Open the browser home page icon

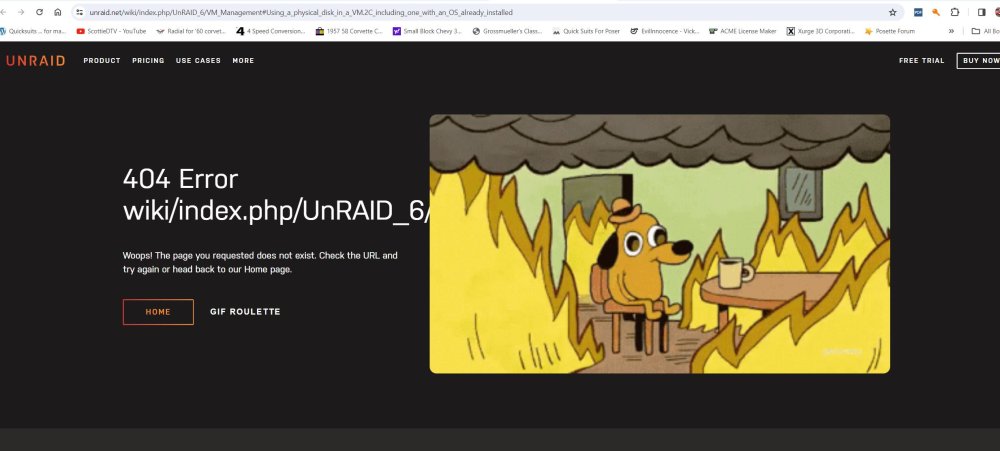(58, 12)
